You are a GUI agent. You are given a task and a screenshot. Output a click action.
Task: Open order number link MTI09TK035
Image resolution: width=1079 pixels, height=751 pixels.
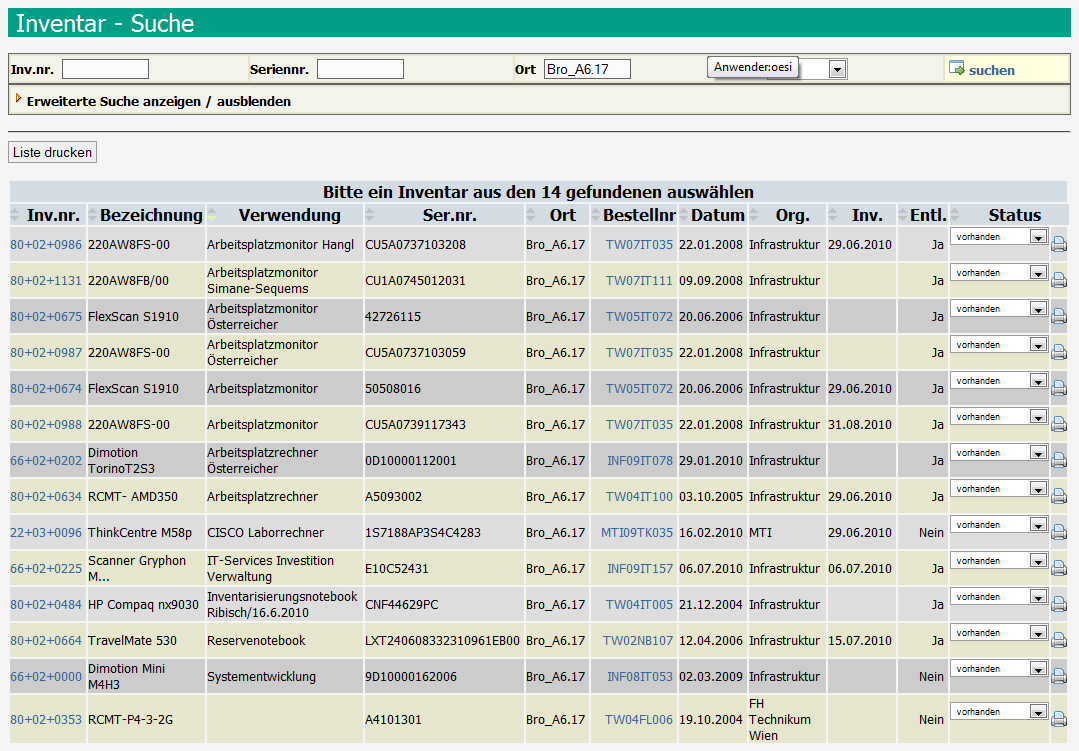[x=637, y=533]
